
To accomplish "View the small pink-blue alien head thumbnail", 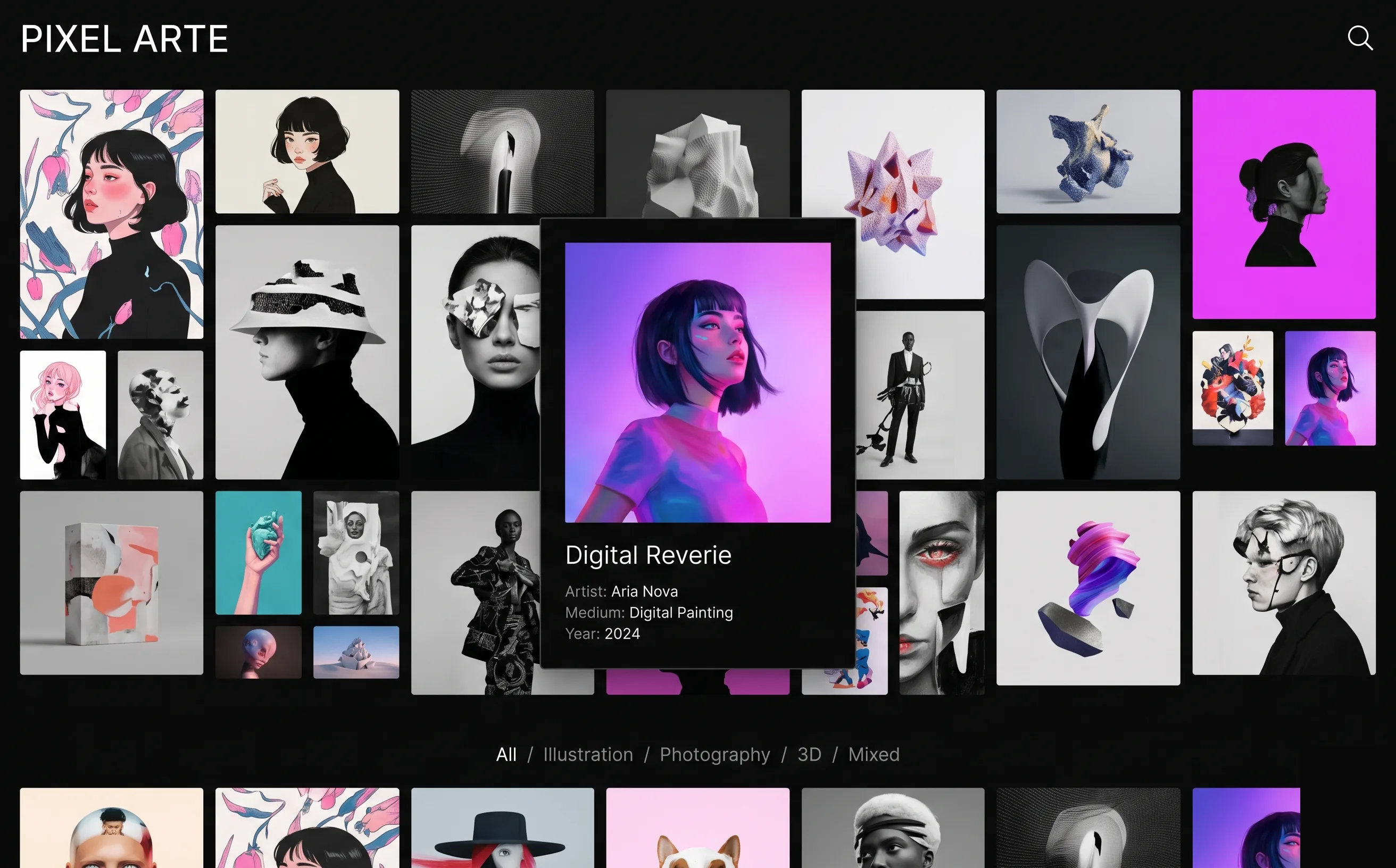I will [259, 652].
